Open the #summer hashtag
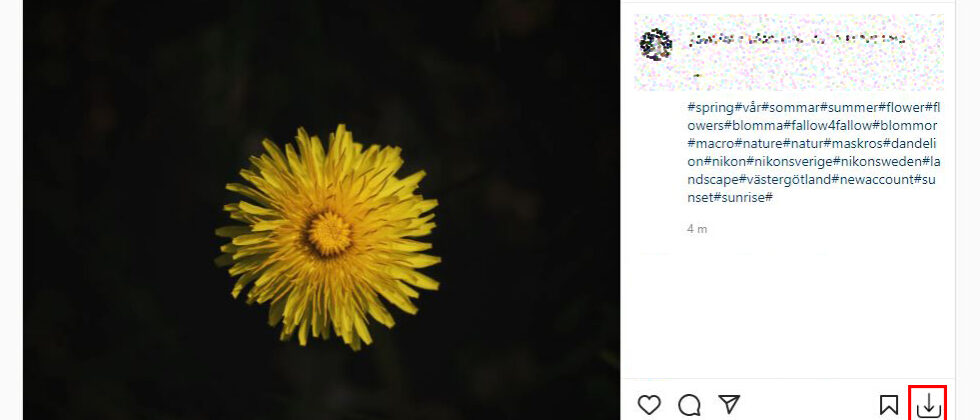This screenshot has height=420, width=980. point(849,107)
